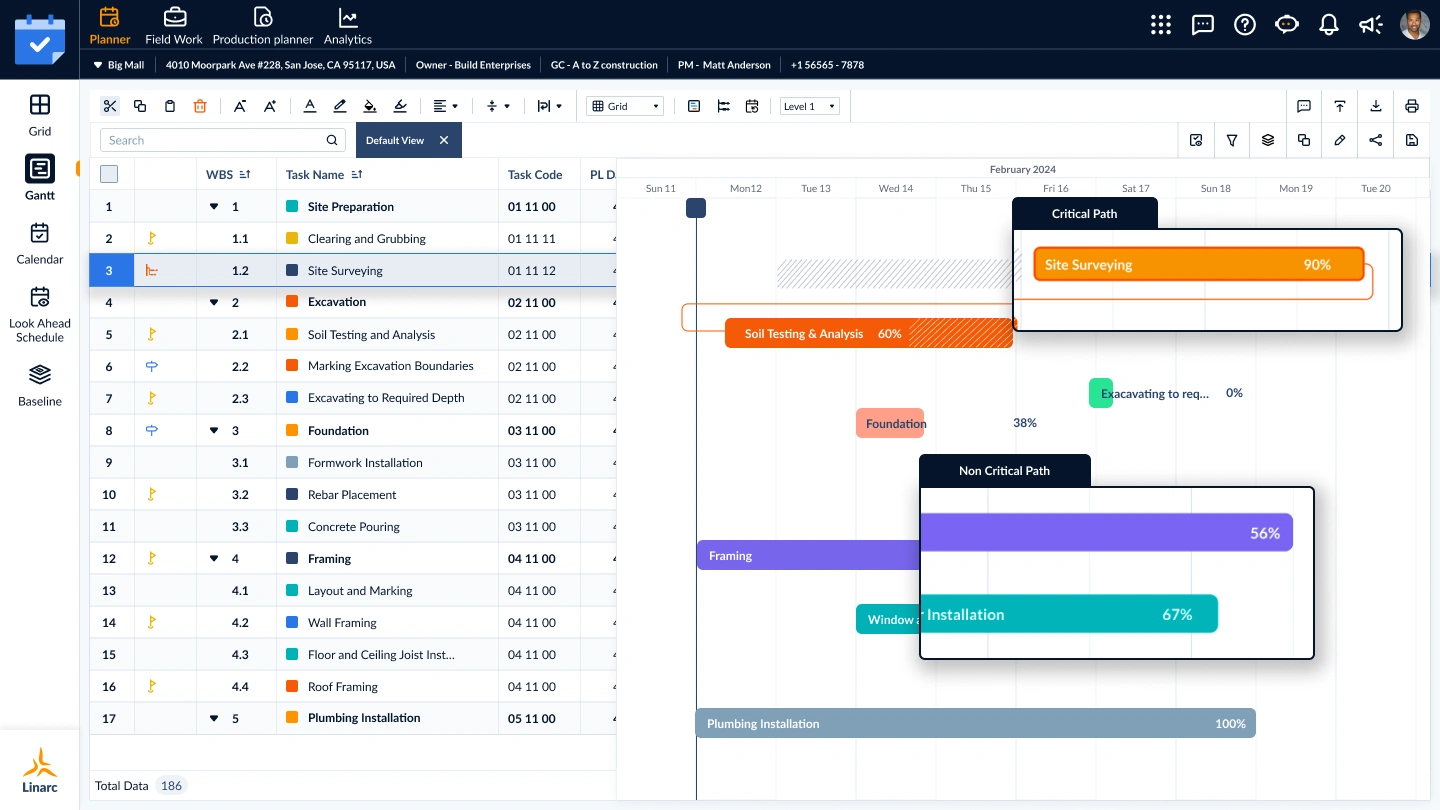Click the orange Delete trash icon
1440x810 pixels.
coord(200,106)
